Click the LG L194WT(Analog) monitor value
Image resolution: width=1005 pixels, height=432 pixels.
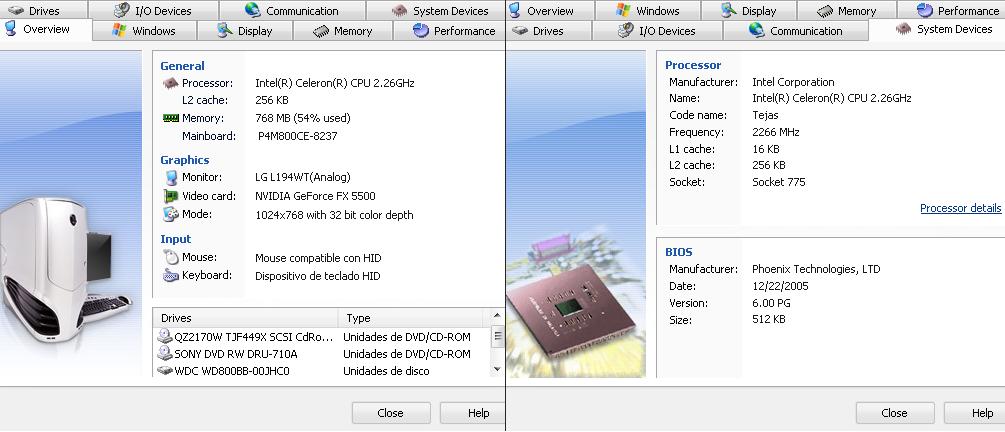tap(303, 177)
